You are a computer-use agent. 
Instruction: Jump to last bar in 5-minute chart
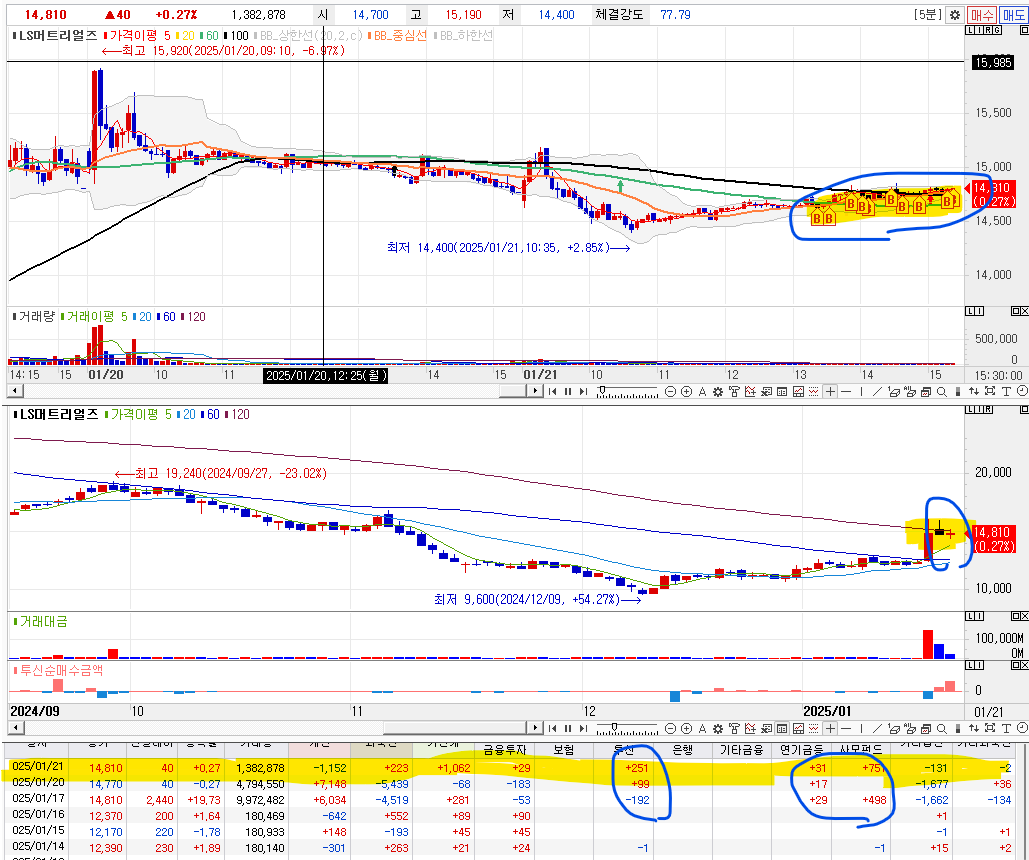pos(583,391)
